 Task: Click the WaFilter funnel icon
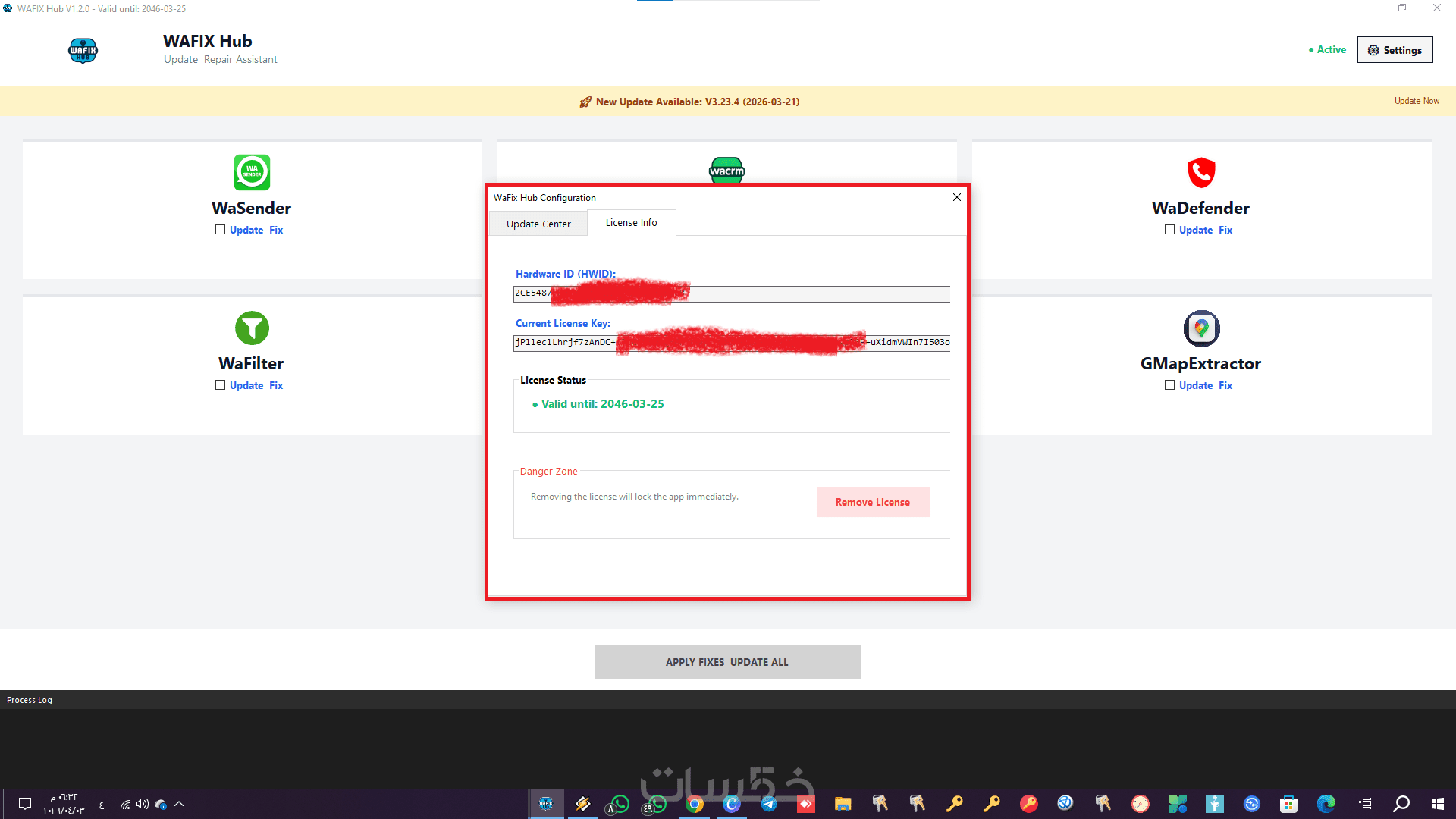(252, 328)
